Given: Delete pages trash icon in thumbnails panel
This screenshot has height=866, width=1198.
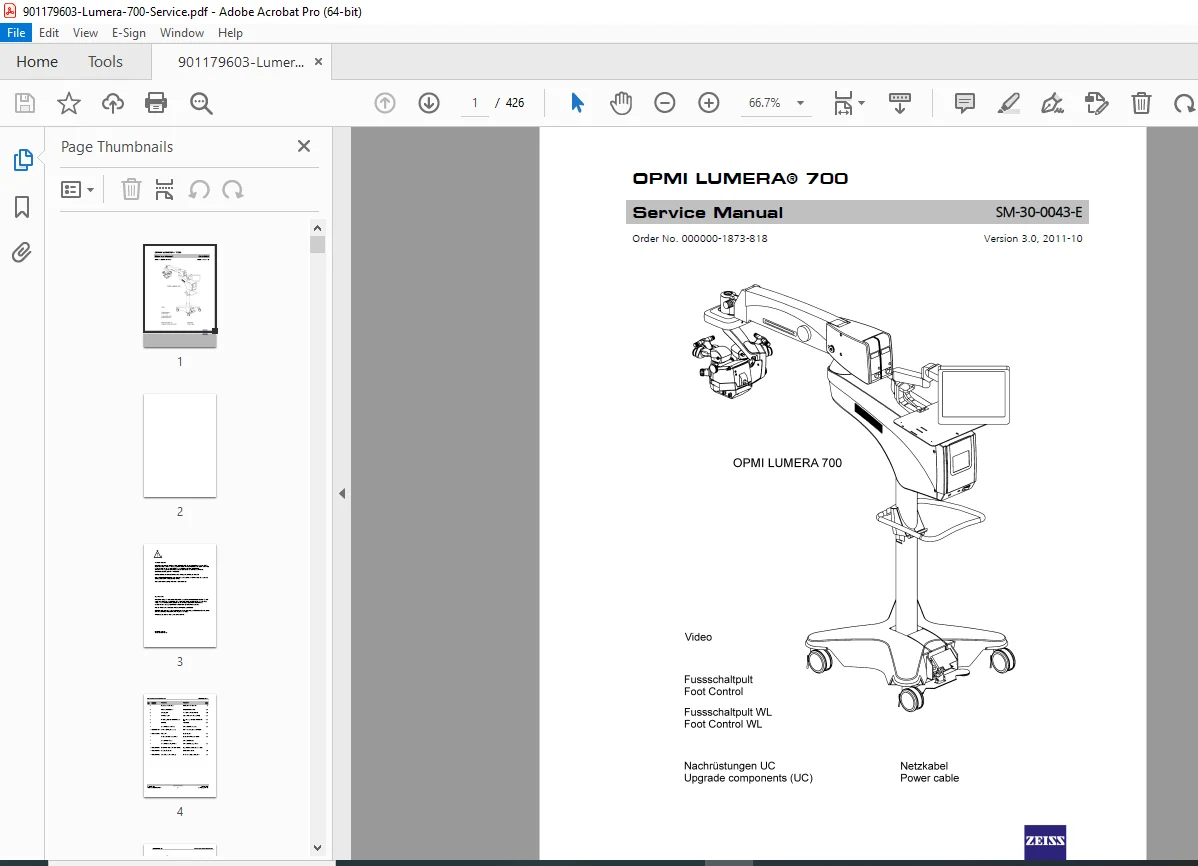Looking at the screenshot, I should click(131, 189).
